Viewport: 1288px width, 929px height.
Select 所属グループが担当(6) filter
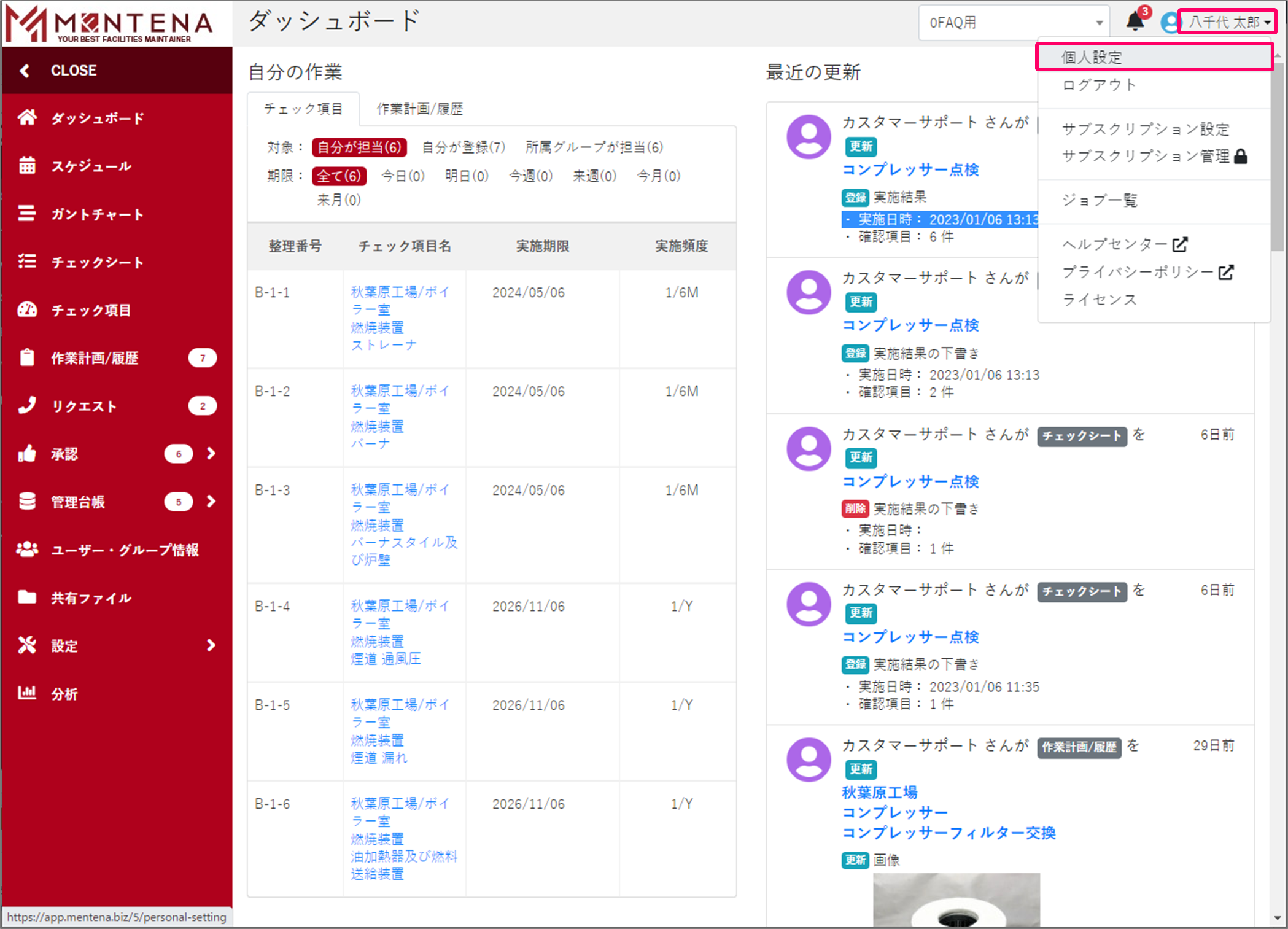pos(594,147)
